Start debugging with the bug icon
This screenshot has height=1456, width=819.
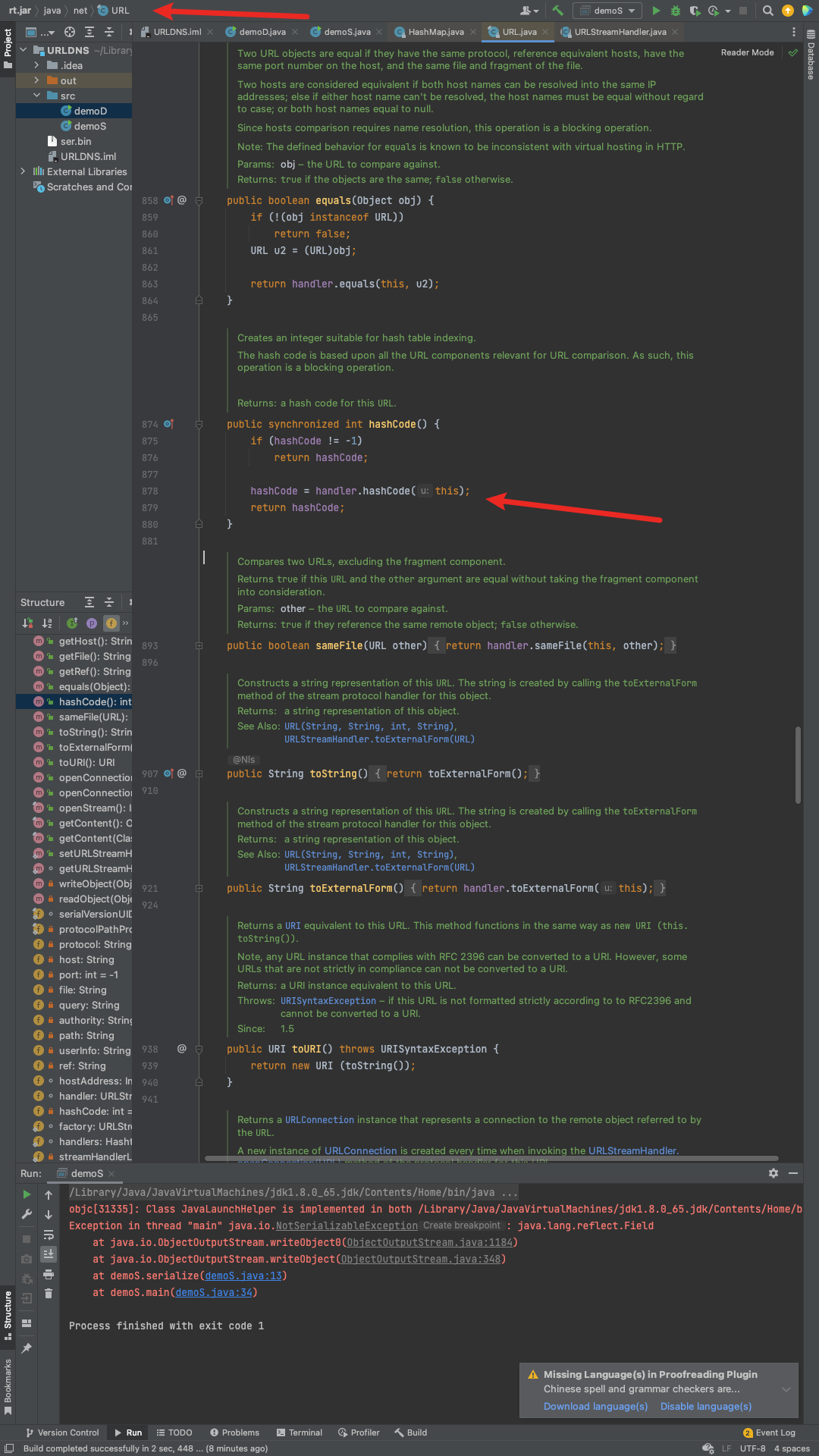(x=675, y=11)
